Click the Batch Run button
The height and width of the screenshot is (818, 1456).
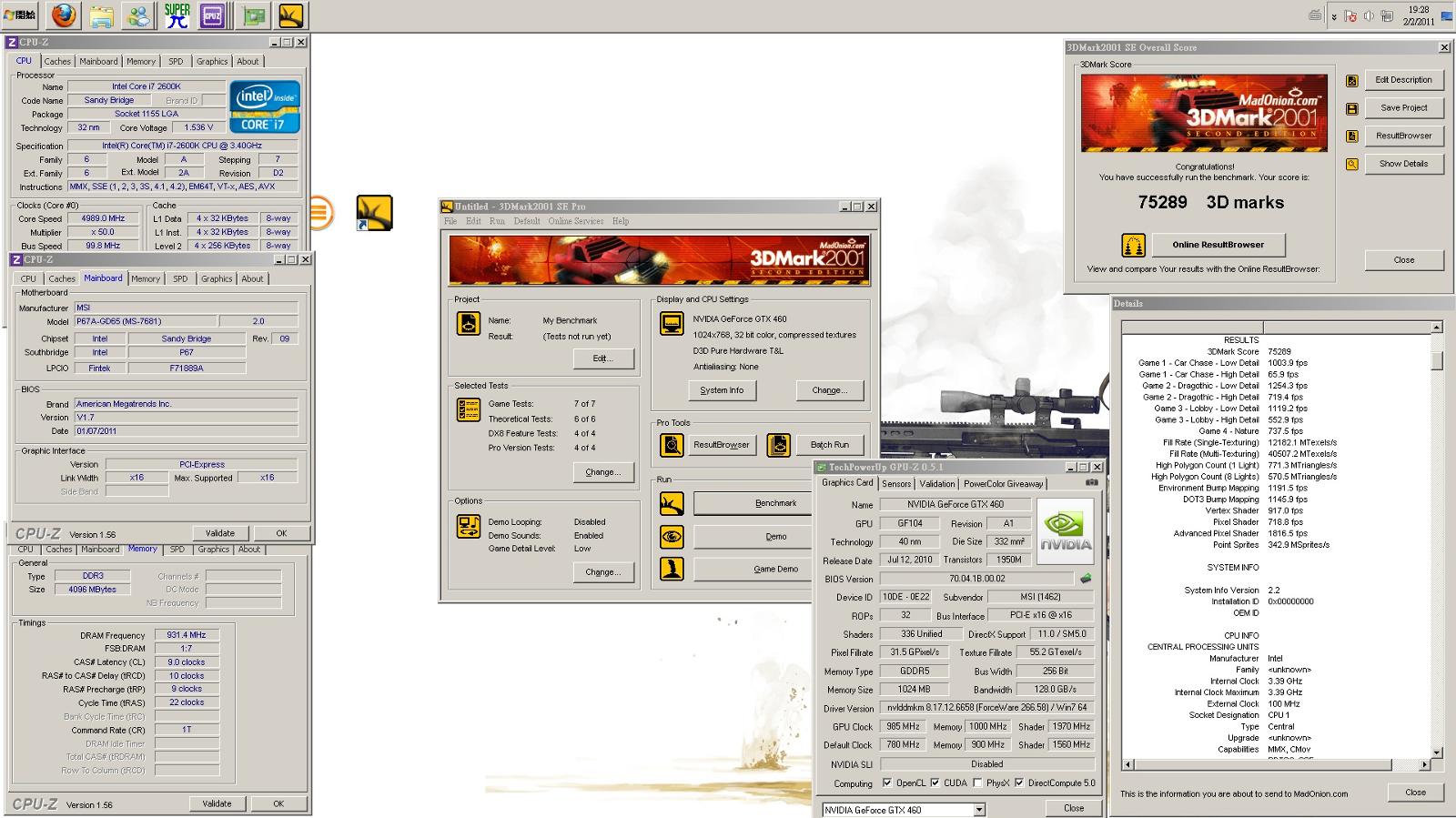coord(830,445)
